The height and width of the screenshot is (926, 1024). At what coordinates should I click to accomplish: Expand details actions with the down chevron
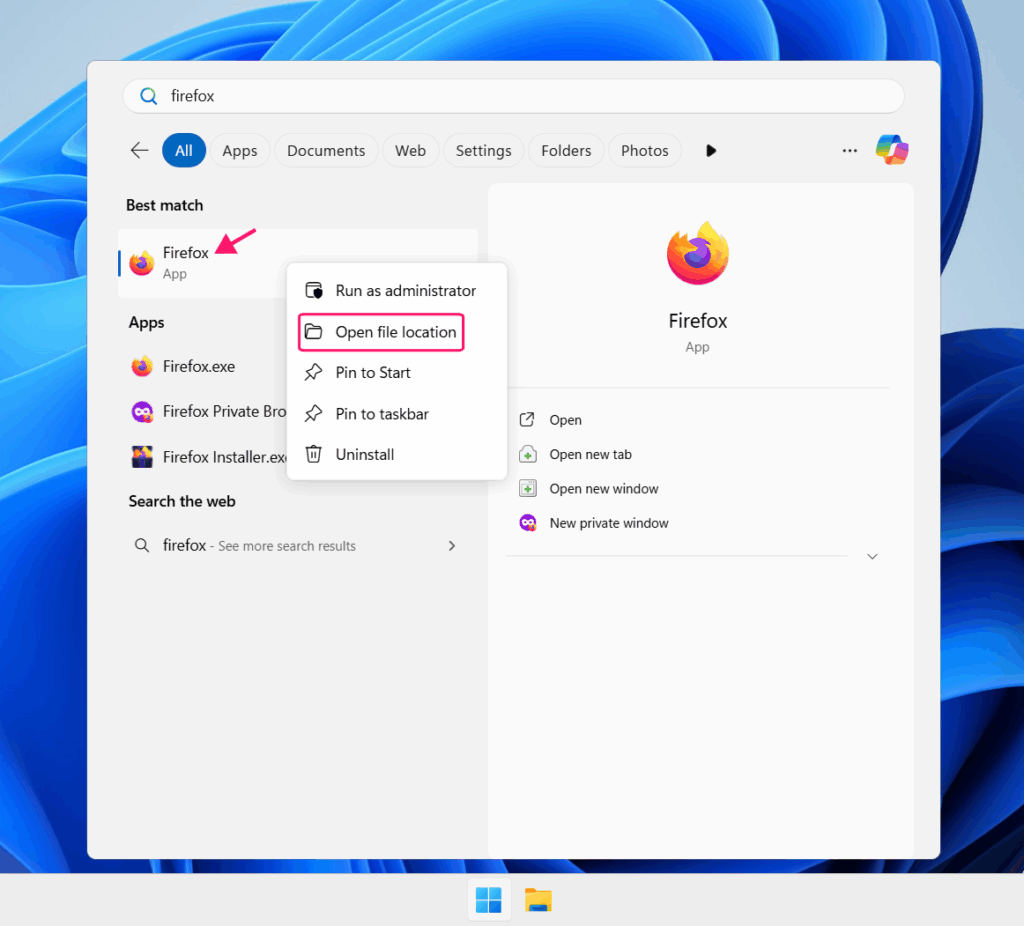[x=872, y=556]
